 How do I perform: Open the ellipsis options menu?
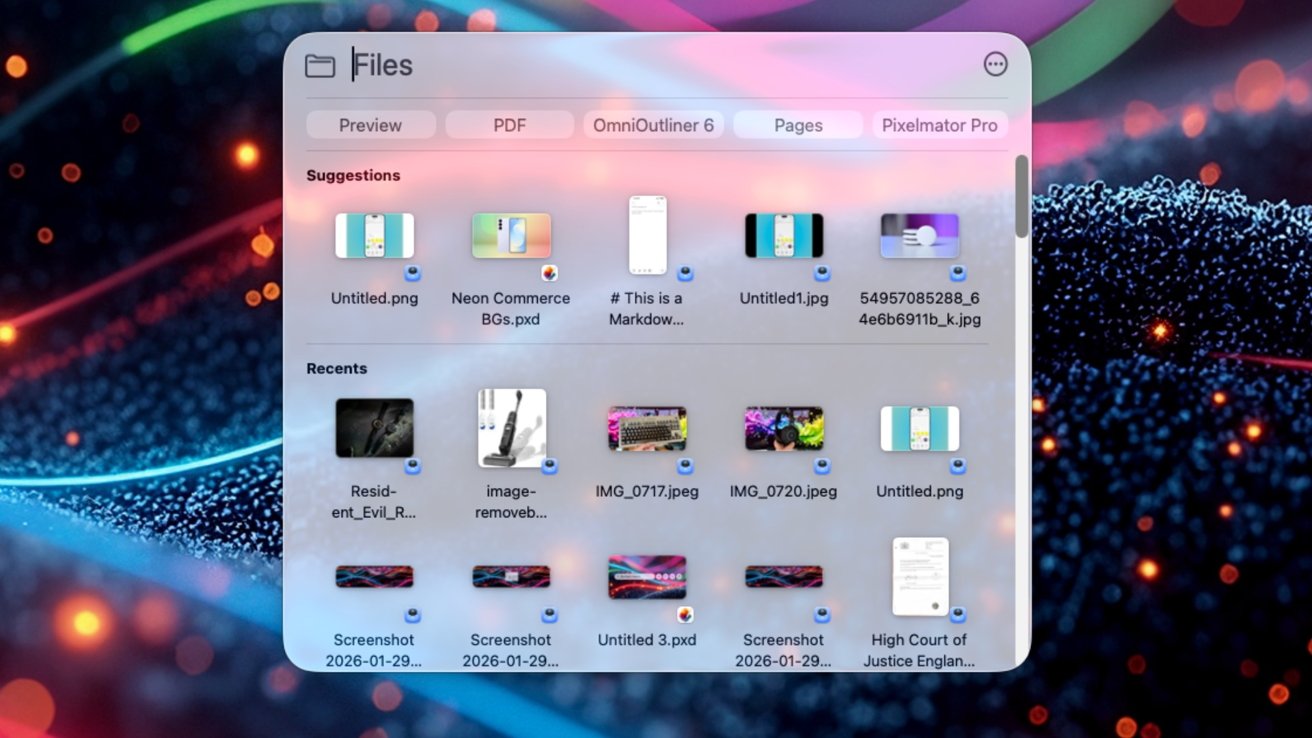pyautogui.click(x=995, y=63)
